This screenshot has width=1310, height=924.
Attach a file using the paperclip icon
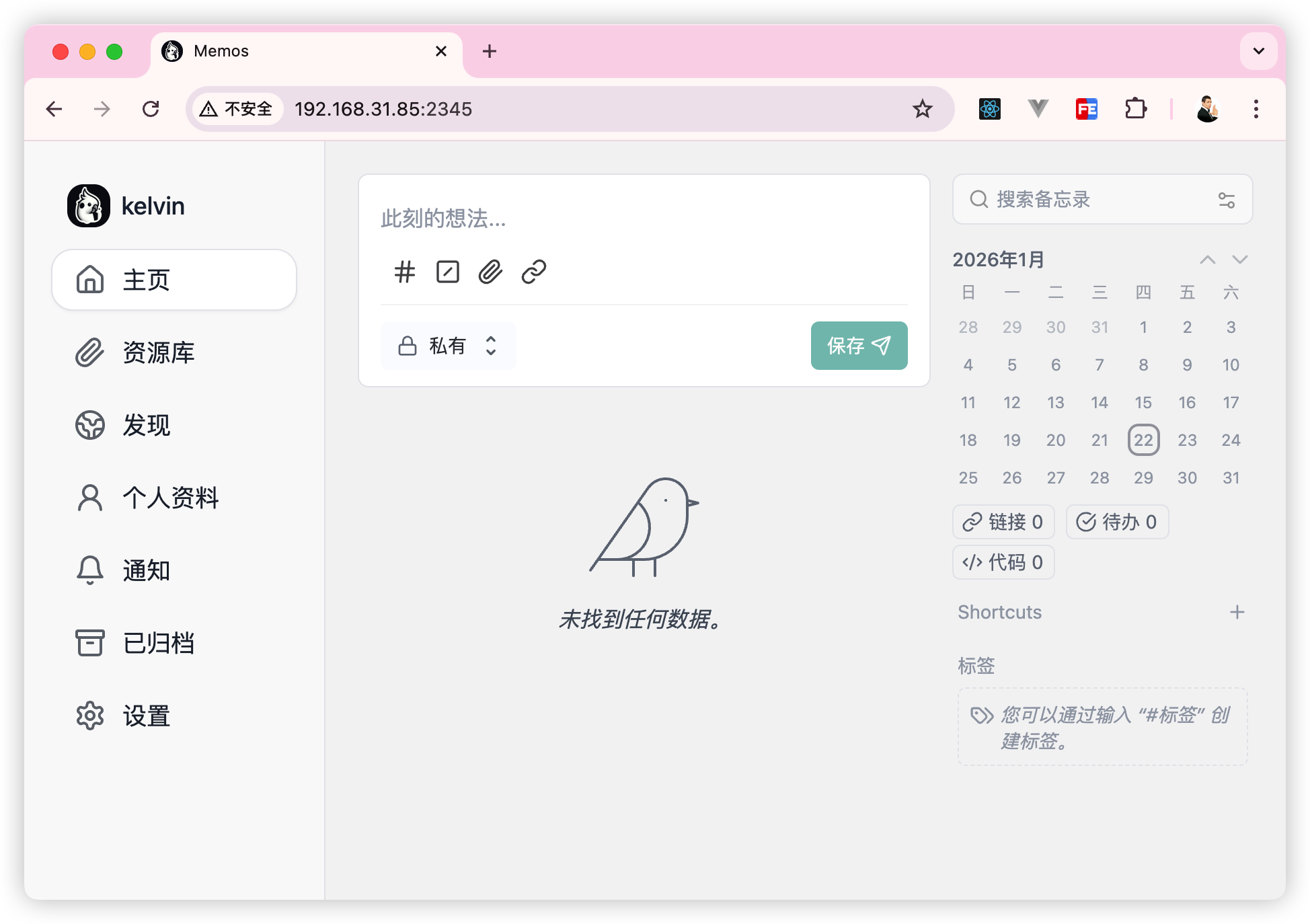[x=490, y=272]
